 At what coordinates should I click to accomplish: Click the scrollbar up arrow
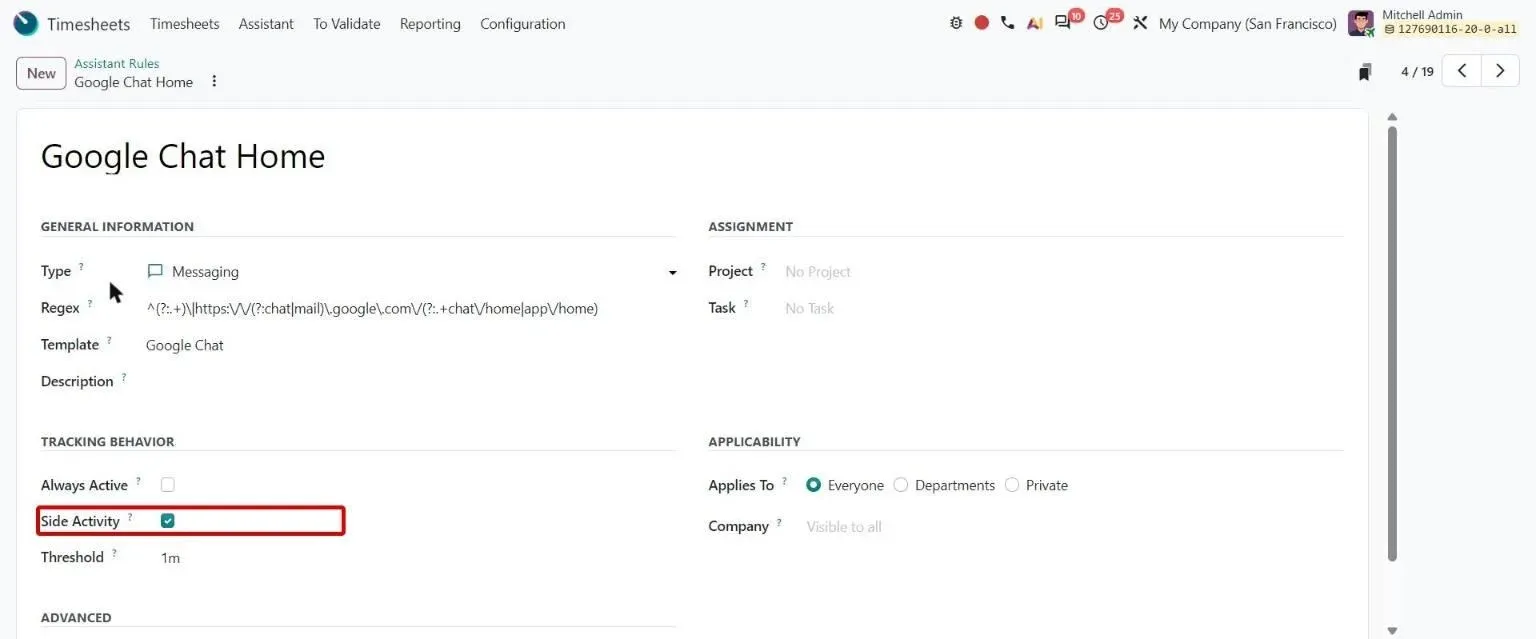click(1392, 117)
